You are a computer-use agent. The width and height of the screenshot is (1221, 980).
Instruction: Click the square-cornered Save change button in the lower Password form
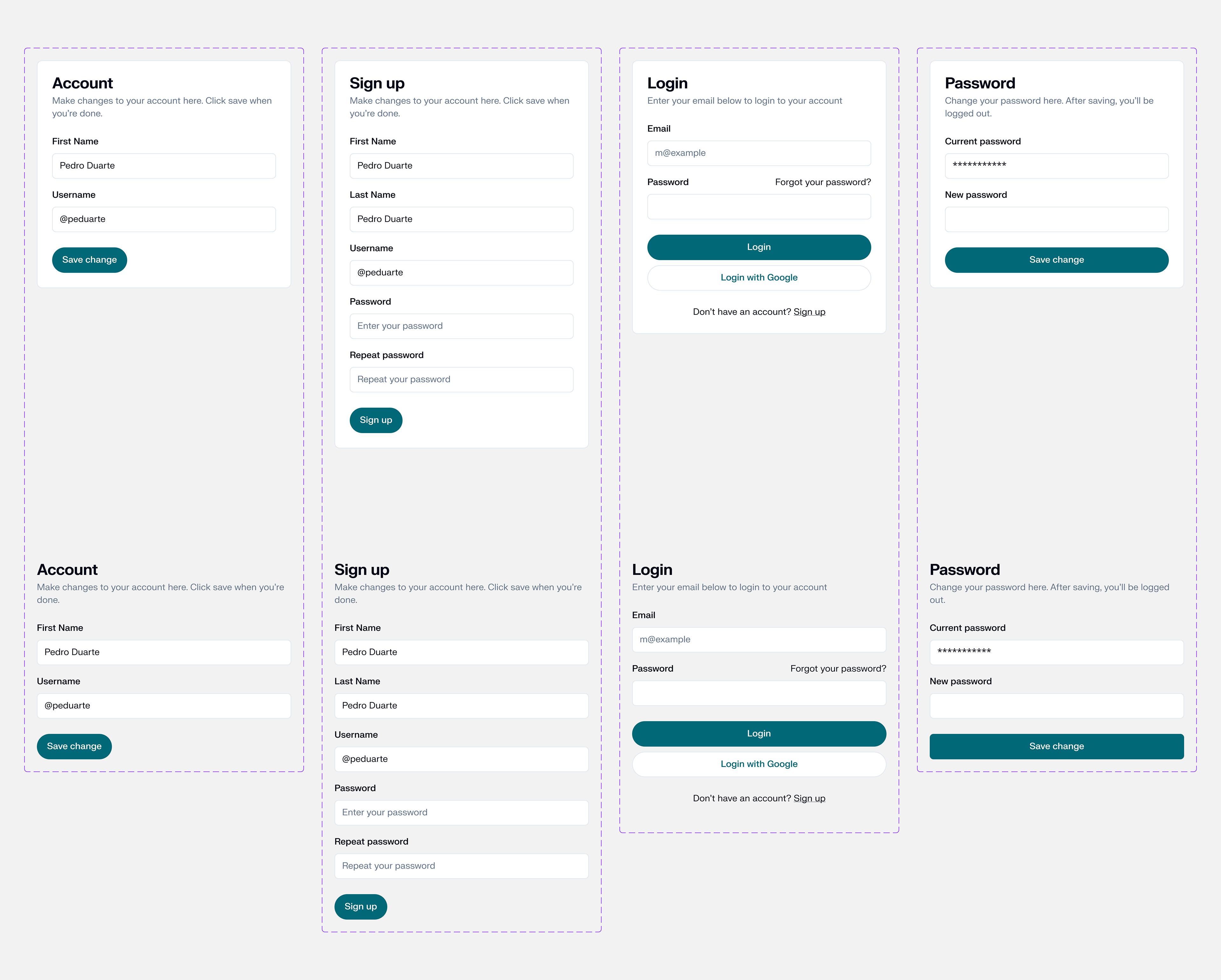(1056, 747)
